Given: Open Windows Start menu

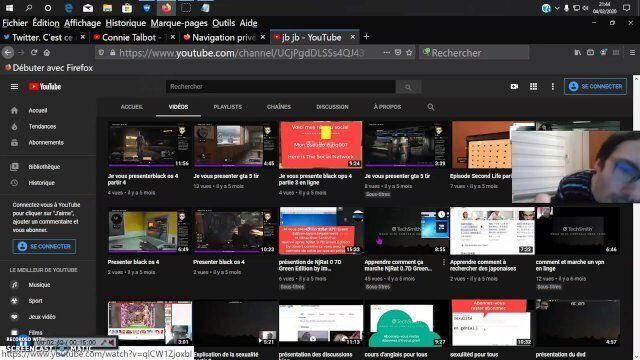Looking at the screenshot, I should coord(9,8).
